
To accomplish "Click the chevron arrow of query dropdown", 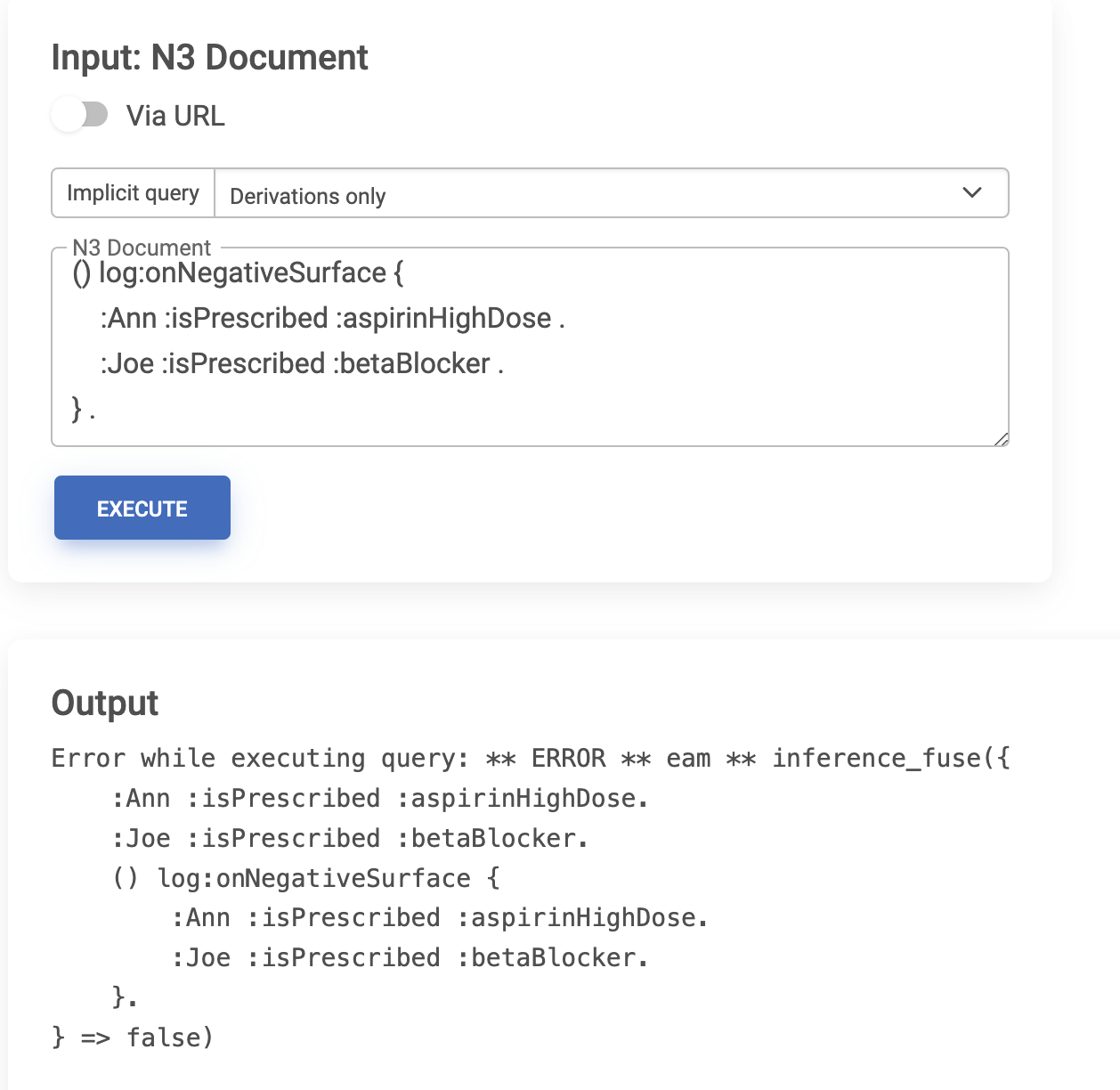I will click(972, 193).
